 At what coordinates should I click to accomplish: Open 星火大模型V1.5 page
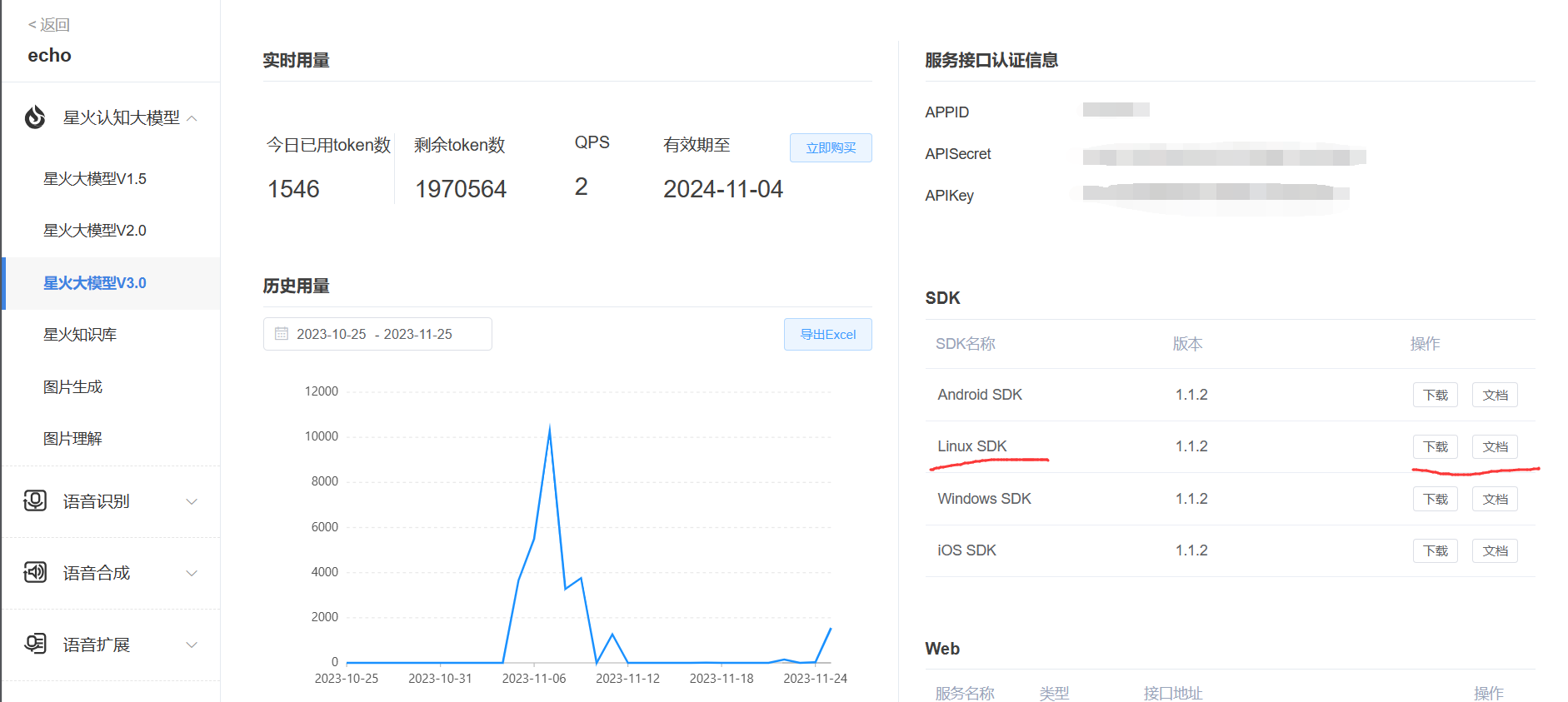pos(95,179)
